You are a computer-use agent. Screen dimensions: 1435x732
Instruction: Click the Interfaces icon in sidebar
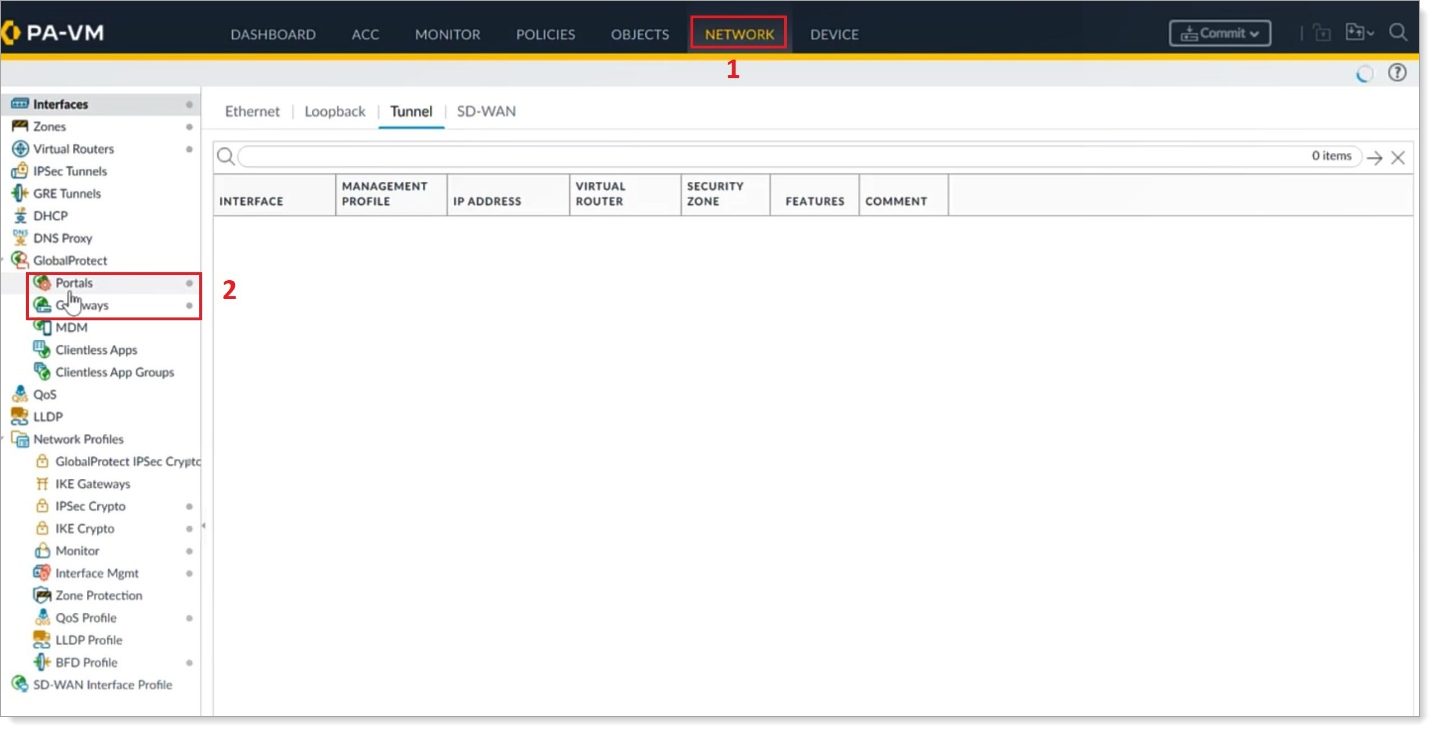(19, 104)
